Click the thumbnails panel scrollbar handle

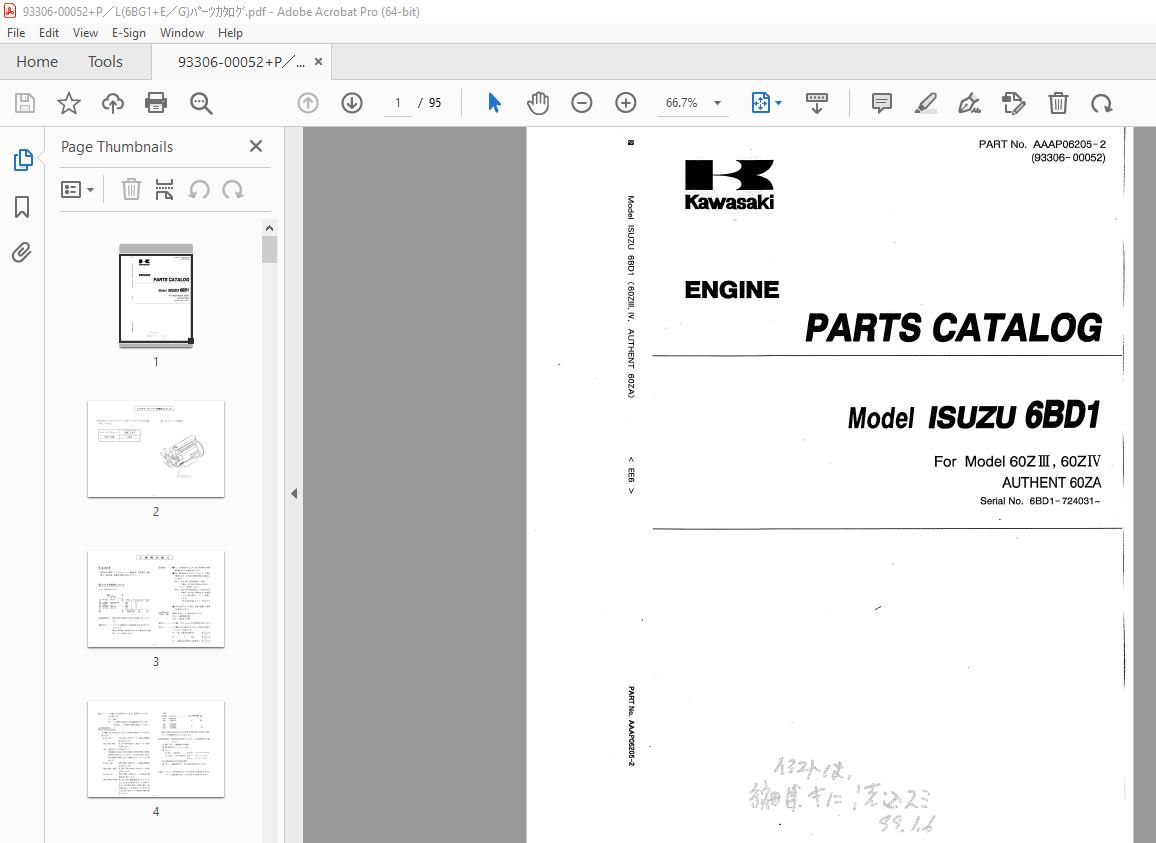pyautogui.click(x=269, y=249)
